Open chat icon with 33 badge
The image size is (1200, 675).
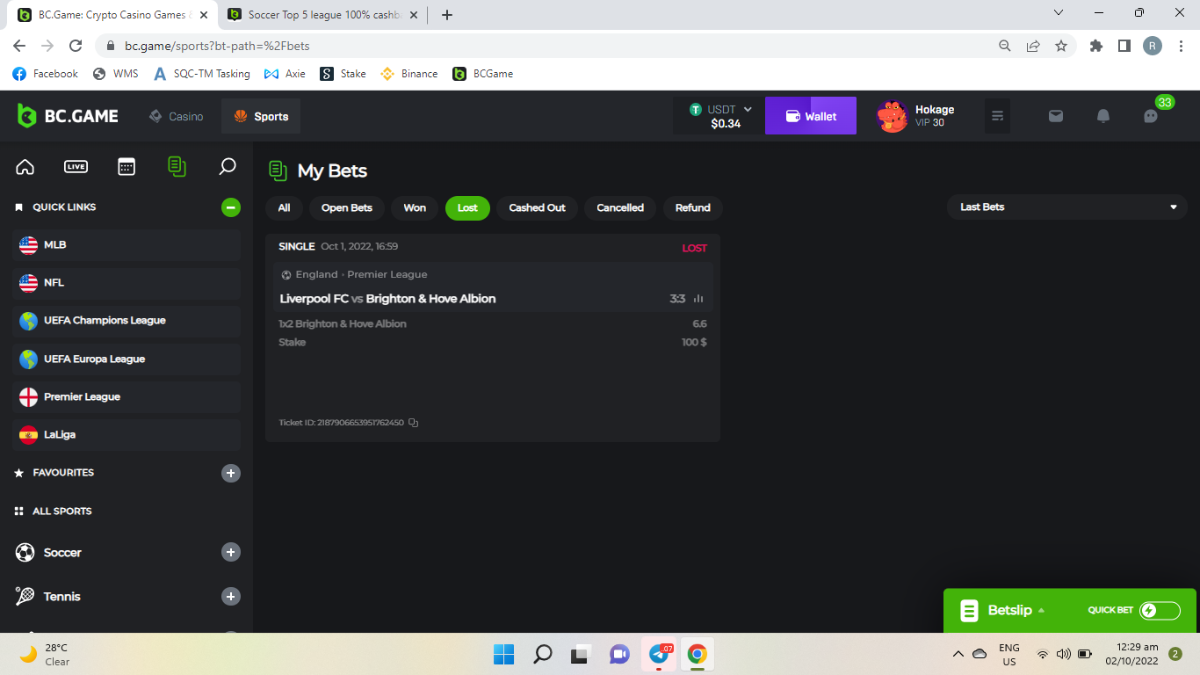point(1151,116)
